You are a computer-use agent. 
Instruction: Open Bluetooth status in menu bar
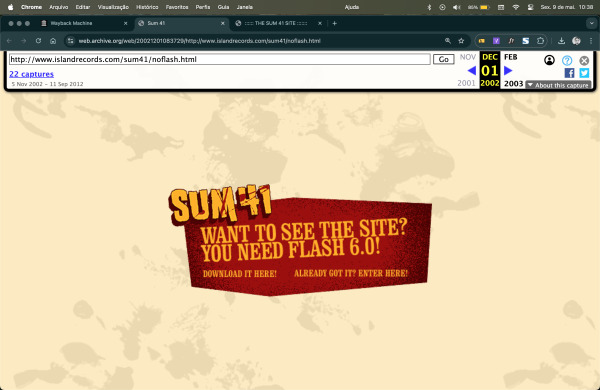(x=429, y=7)
